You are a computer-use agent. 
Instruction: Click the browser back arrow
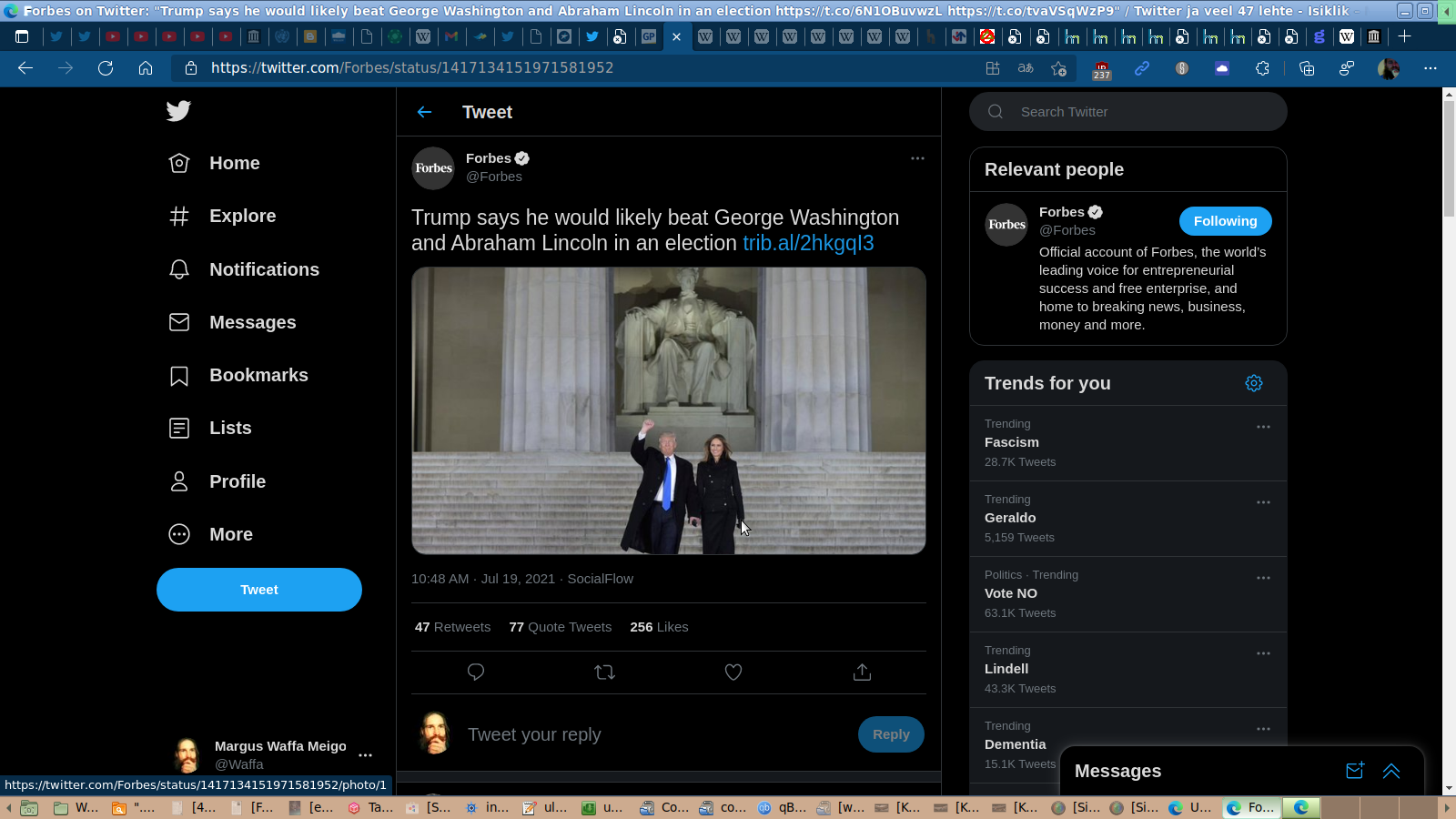pyautogui.click(x=25, y=68)
